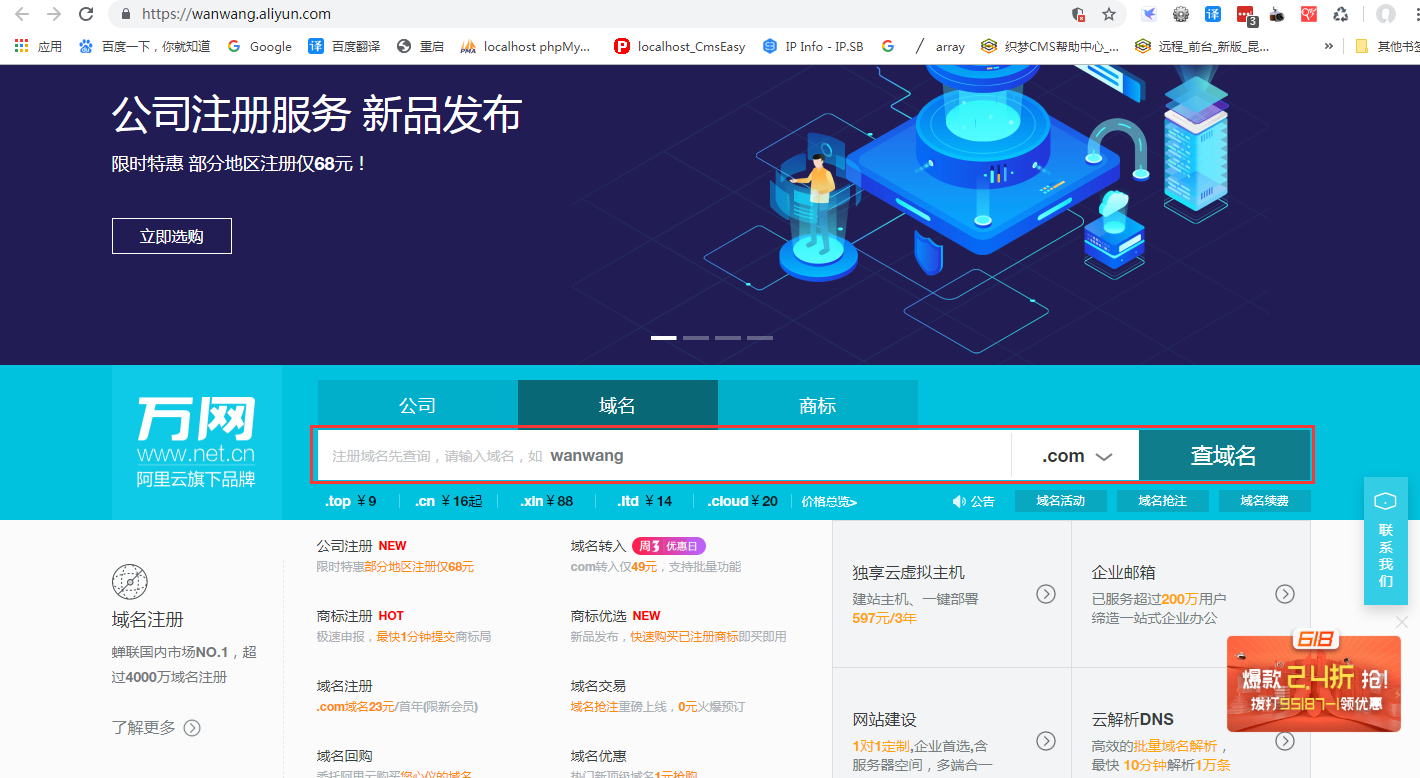Viewport: 1420px width, 778px height.
Task: Open the 联系我们 contact side widget
Action: [x=1385, y=541]
